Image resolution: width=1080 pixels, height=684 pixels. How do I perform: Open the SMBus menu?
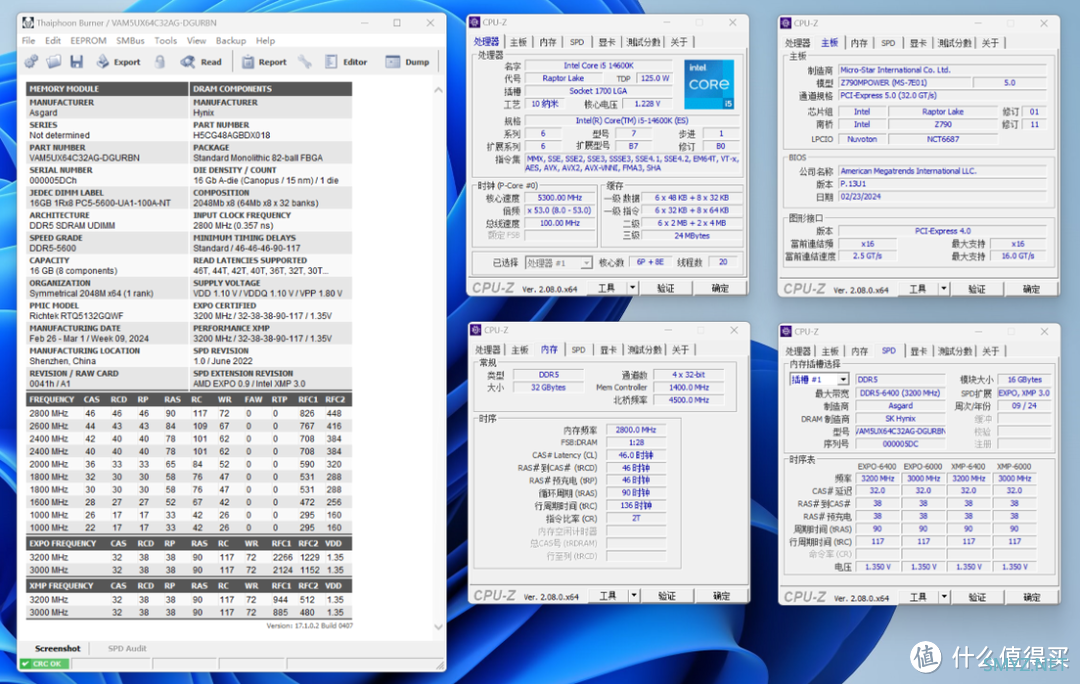click(130, 41)
